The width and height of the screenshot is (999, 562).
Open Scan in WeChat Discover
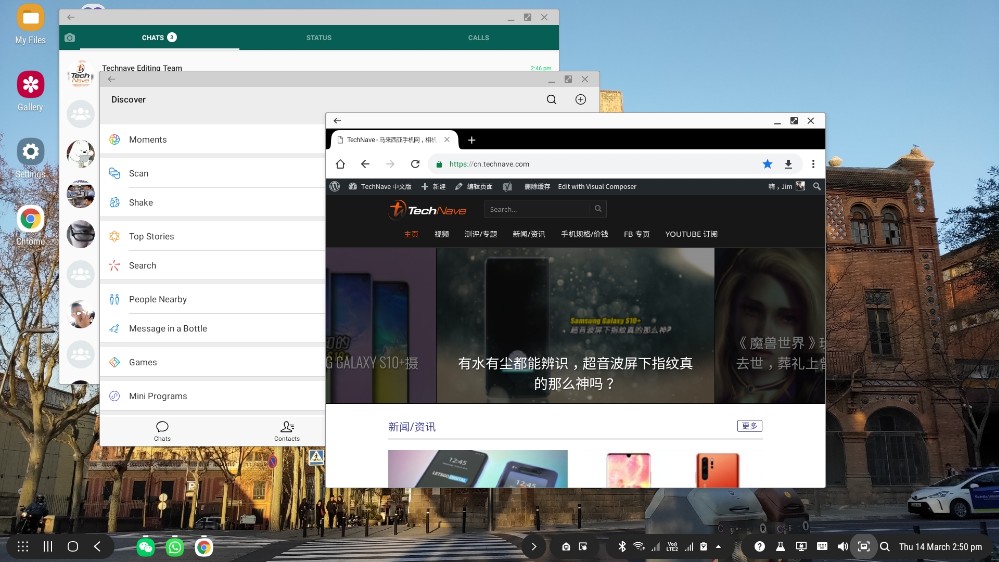(213, 173)
